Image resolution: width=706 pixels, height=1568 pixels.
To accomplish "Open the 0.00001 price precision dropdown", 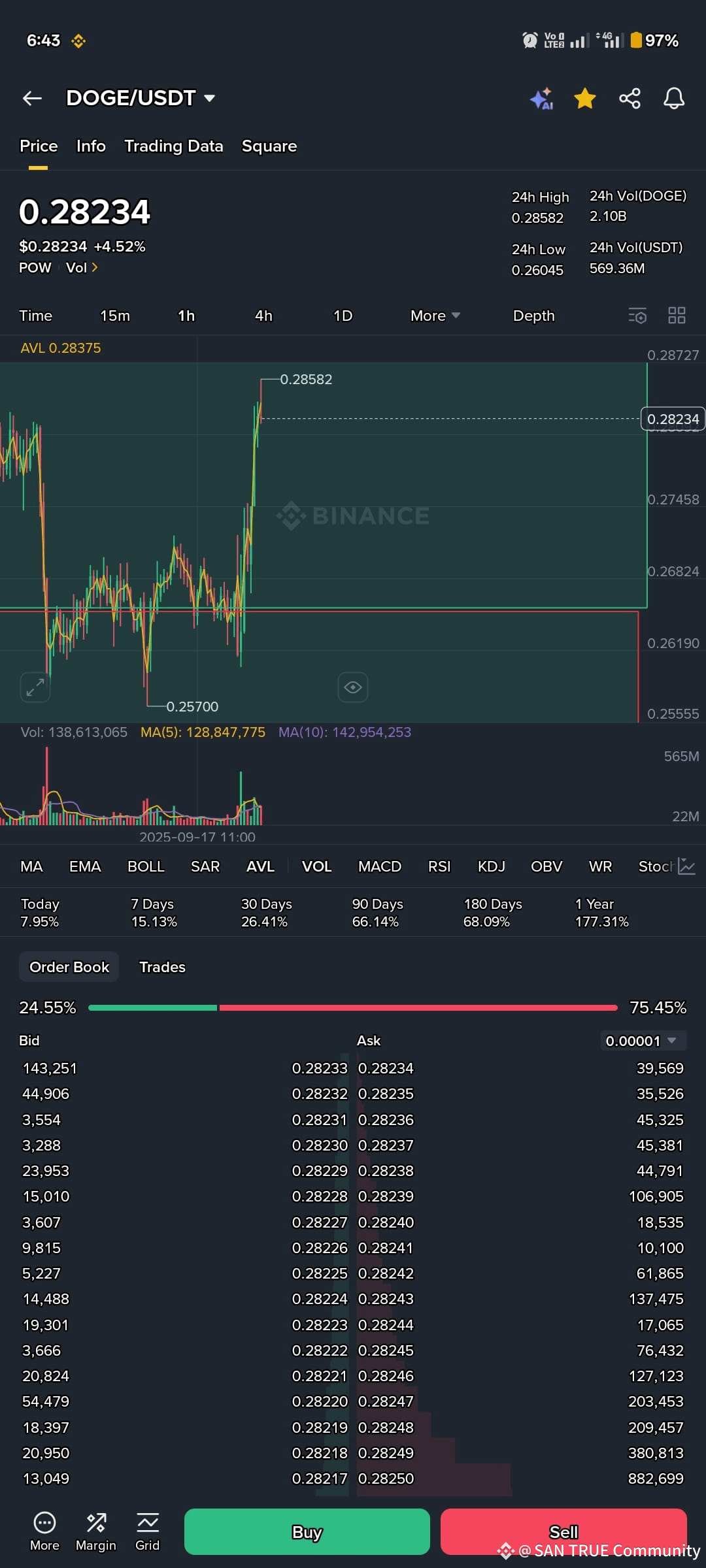I will pos(643,1041).
